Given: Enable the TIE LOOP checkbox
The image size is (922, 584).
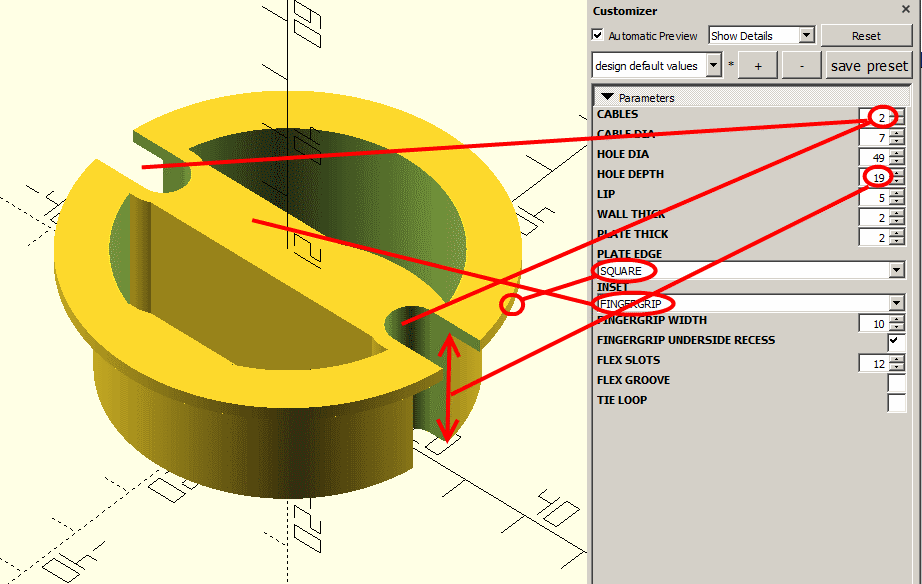Looking at the screenshot, I should click(896, 403).
